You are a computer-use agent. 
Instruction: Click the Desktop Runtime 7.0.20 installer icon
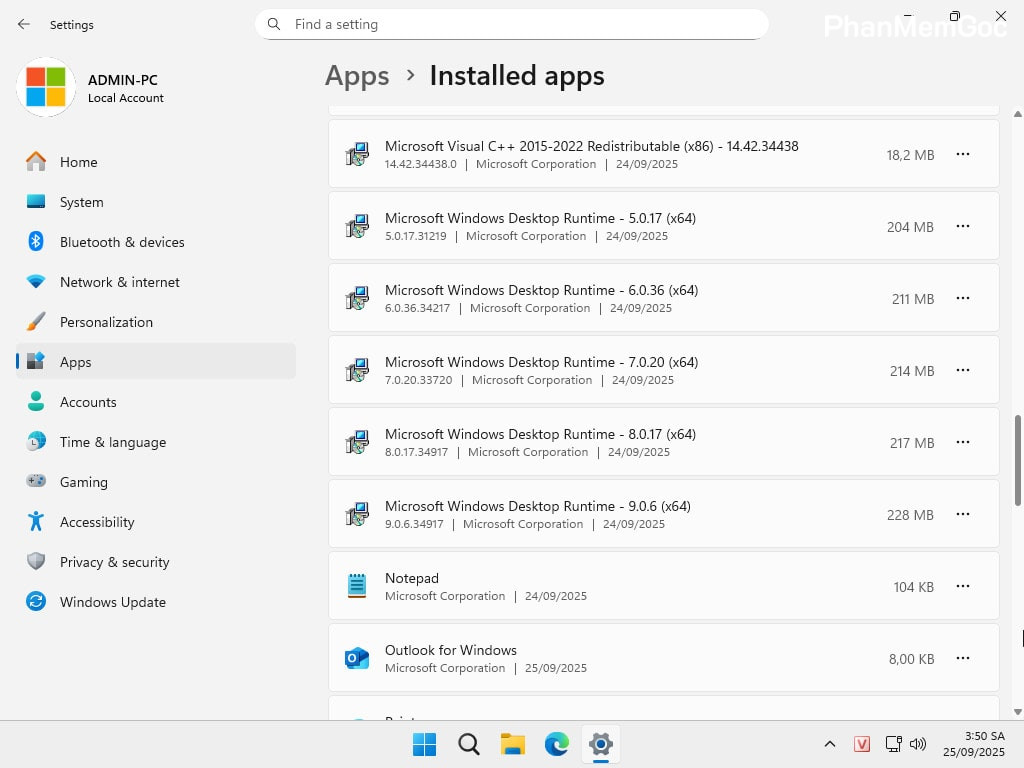(357, 370)
